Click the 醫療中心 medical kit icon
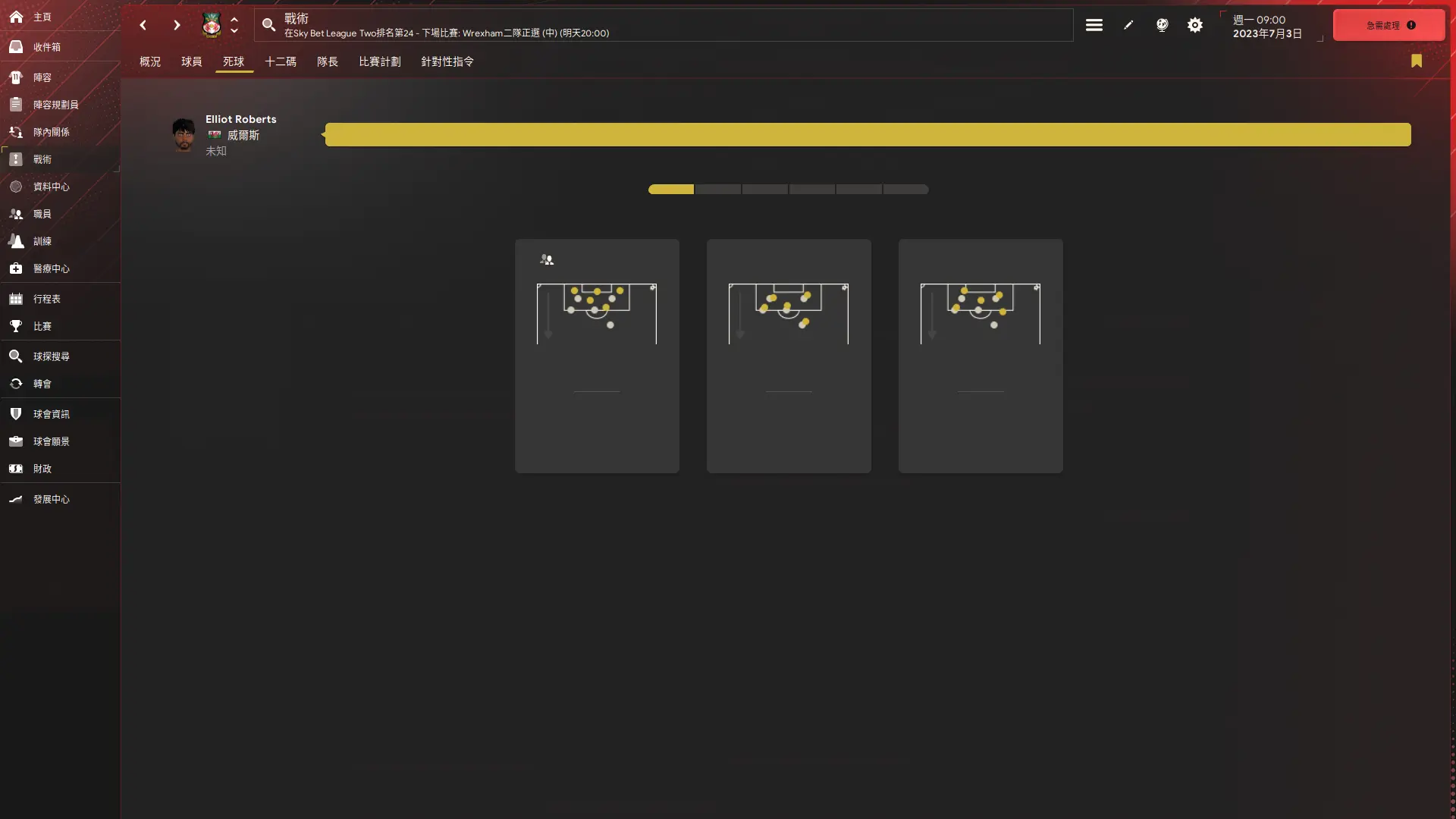1456x819 pixels. pos(16,268)
